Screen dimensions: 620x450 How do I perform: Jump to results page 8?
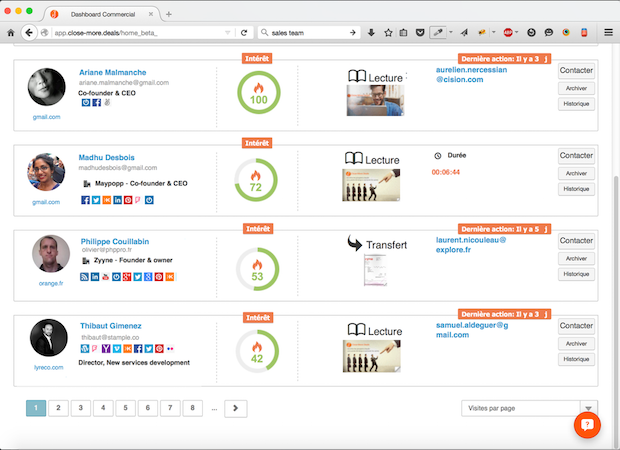tap(190, 408)
